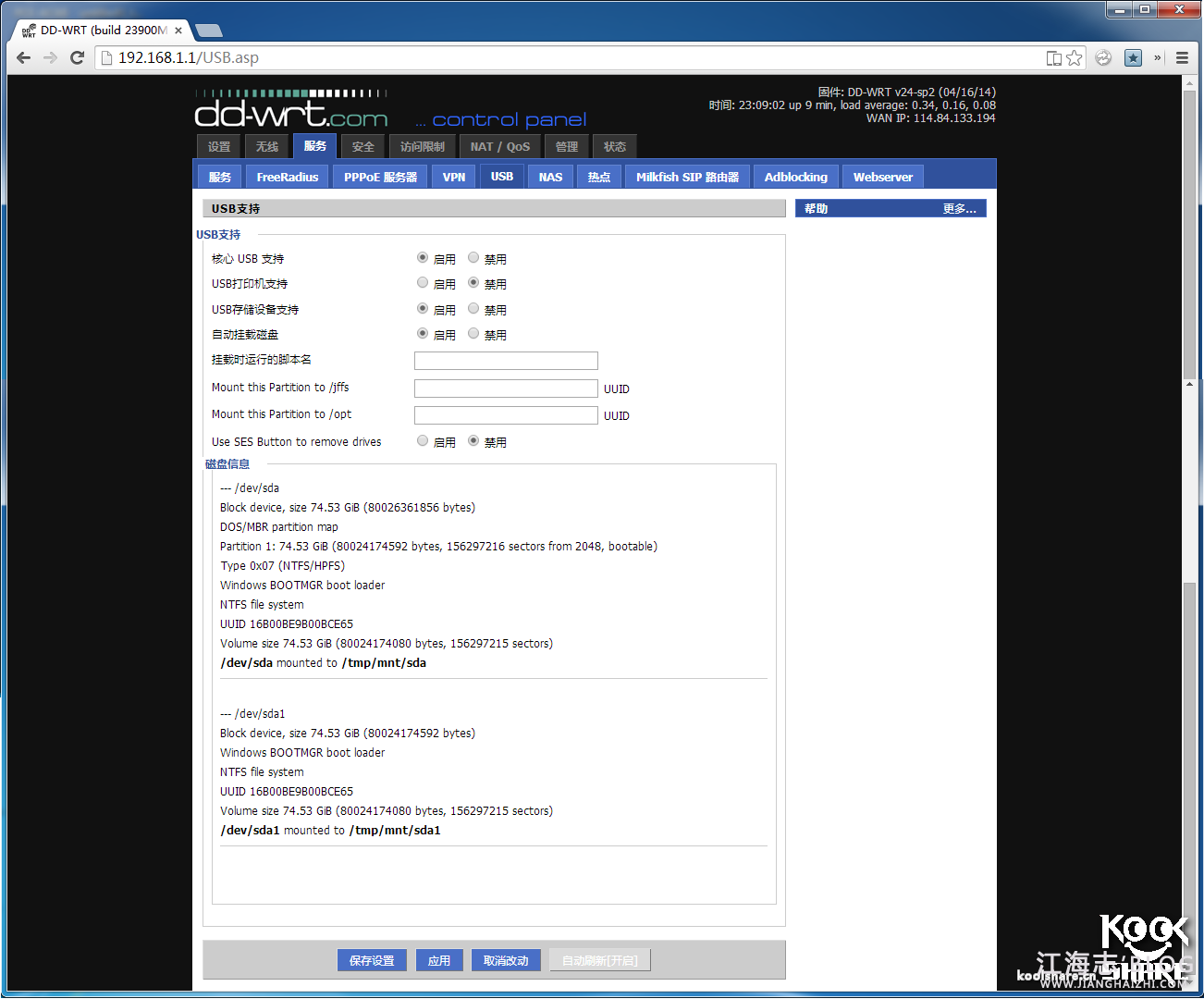Click the mobile device icon in address bar
The width and height of the screenshot is (1204, 999).
coord(1053,57)
